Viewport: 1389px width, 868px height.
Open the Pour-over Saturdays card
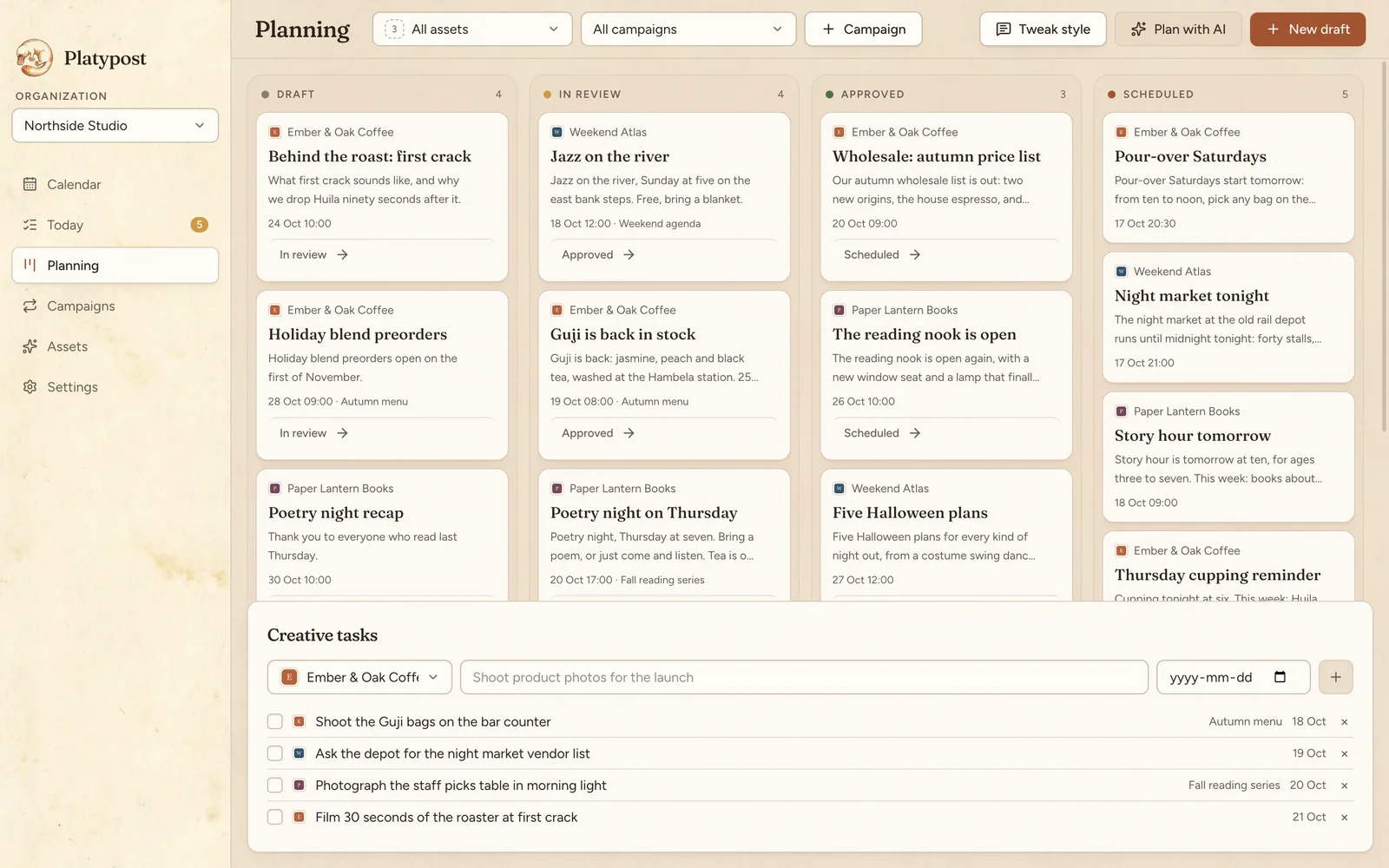pos(1228,177)
